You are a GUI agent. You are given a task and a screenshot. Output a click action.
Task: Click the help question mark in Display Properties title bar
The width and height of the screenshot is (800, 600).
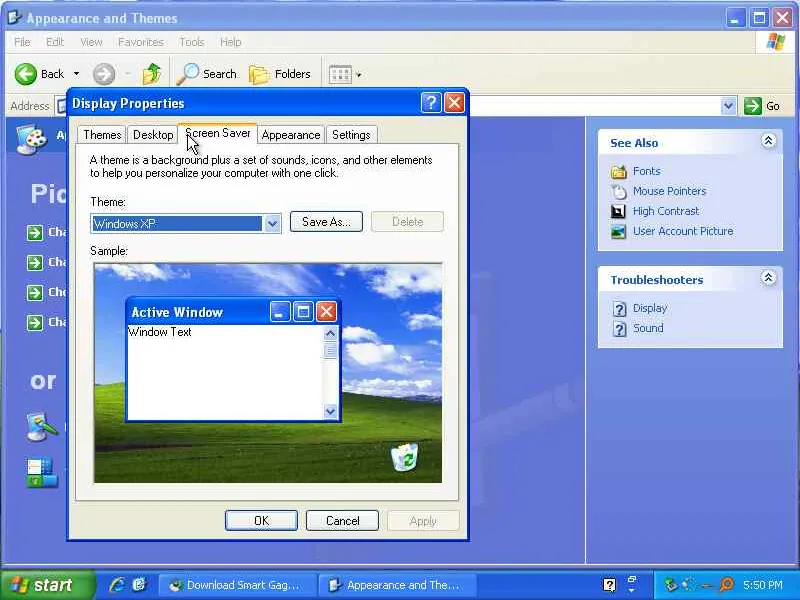[x=431, y=103]
